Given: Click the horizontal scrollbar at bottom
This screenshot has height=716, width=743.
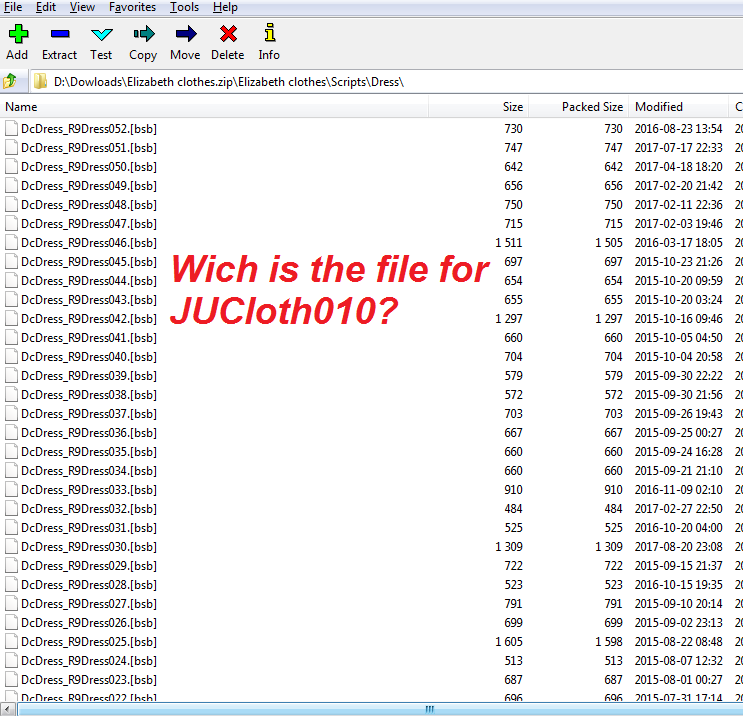Looking at the screenshot, I should pos(430,709).
